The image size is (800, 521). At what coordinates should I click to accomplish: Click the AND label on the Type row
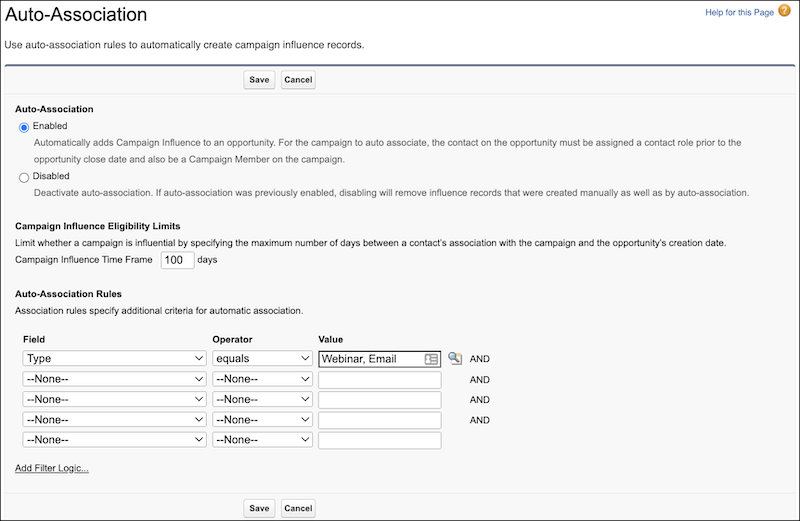coord(480,359)
